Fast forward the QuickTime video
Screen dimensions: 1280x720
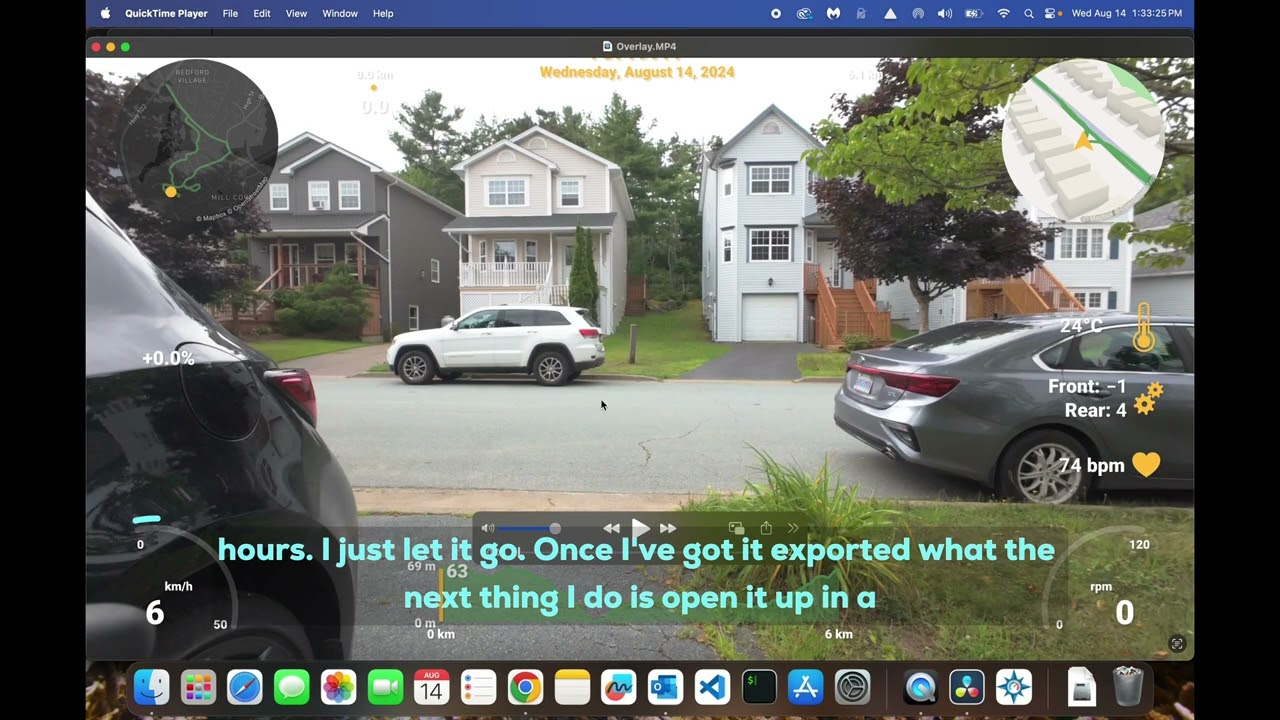click(x=668, y=528)
